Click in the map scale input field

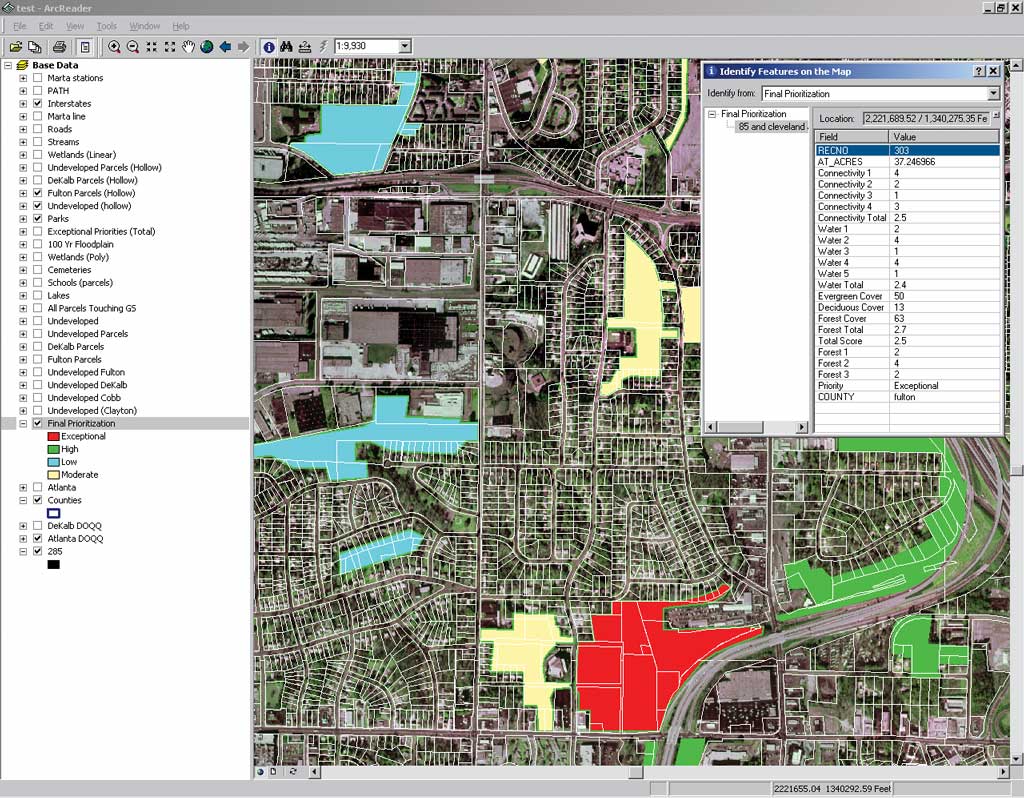pyautogui.click(x=366, y=46)
